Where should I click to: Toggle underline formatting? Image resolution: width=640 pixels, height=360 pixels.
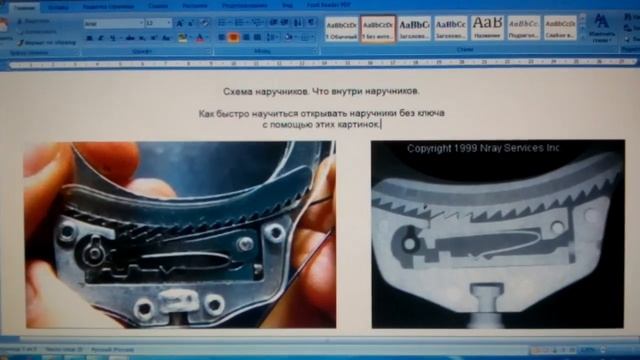(112, 38)
